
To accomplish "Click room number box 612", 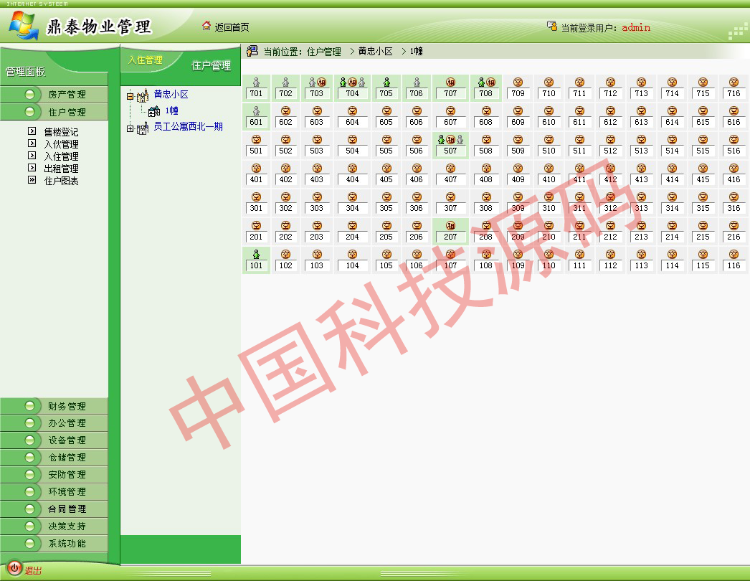I will pyautogui.click(x=610, y=122).
